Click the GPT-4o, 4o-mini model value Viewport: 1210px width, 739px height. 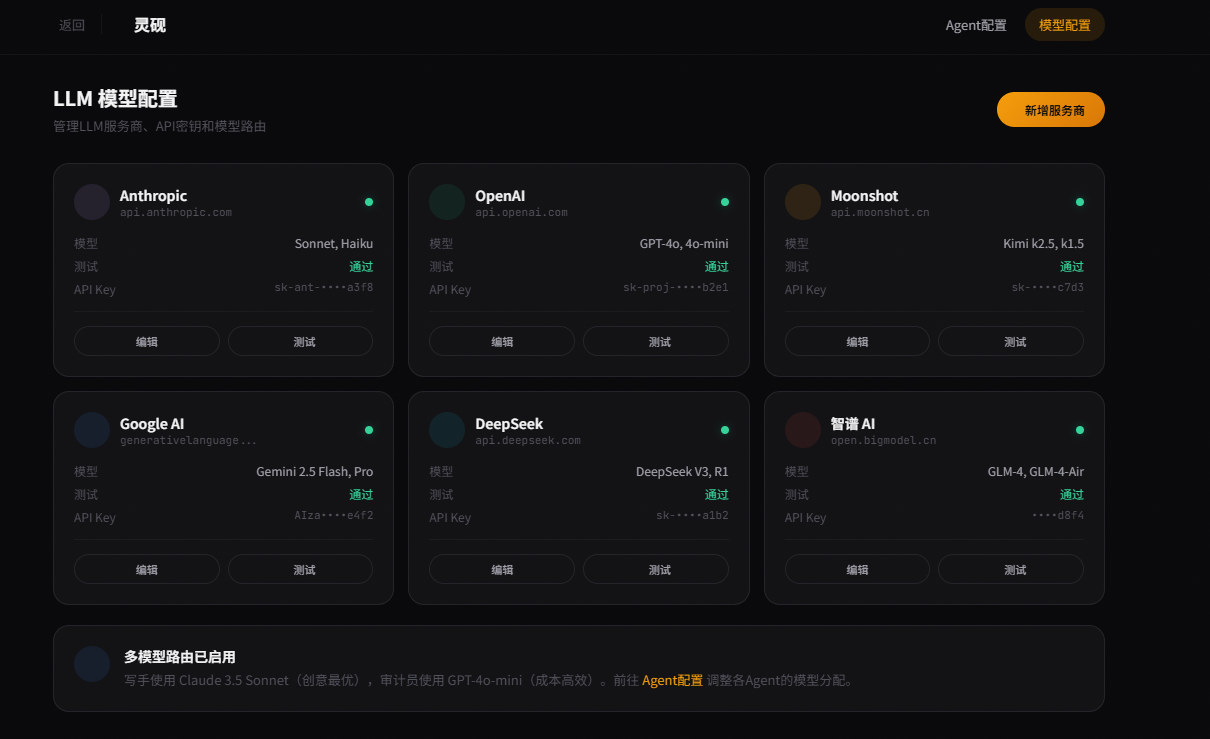[x=684, y=244]
